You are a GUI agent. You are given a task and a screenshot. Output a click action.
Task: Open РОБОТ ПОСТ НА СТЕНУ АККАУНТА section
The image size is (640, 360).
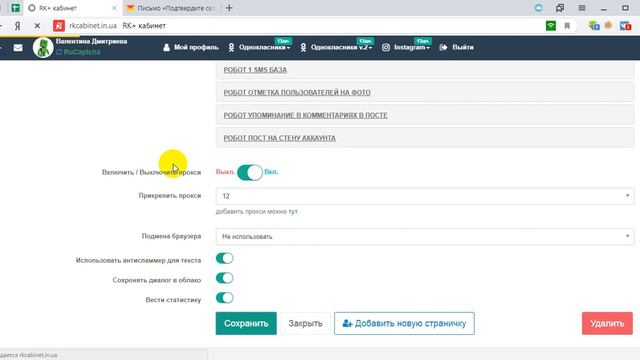point(279,138)
